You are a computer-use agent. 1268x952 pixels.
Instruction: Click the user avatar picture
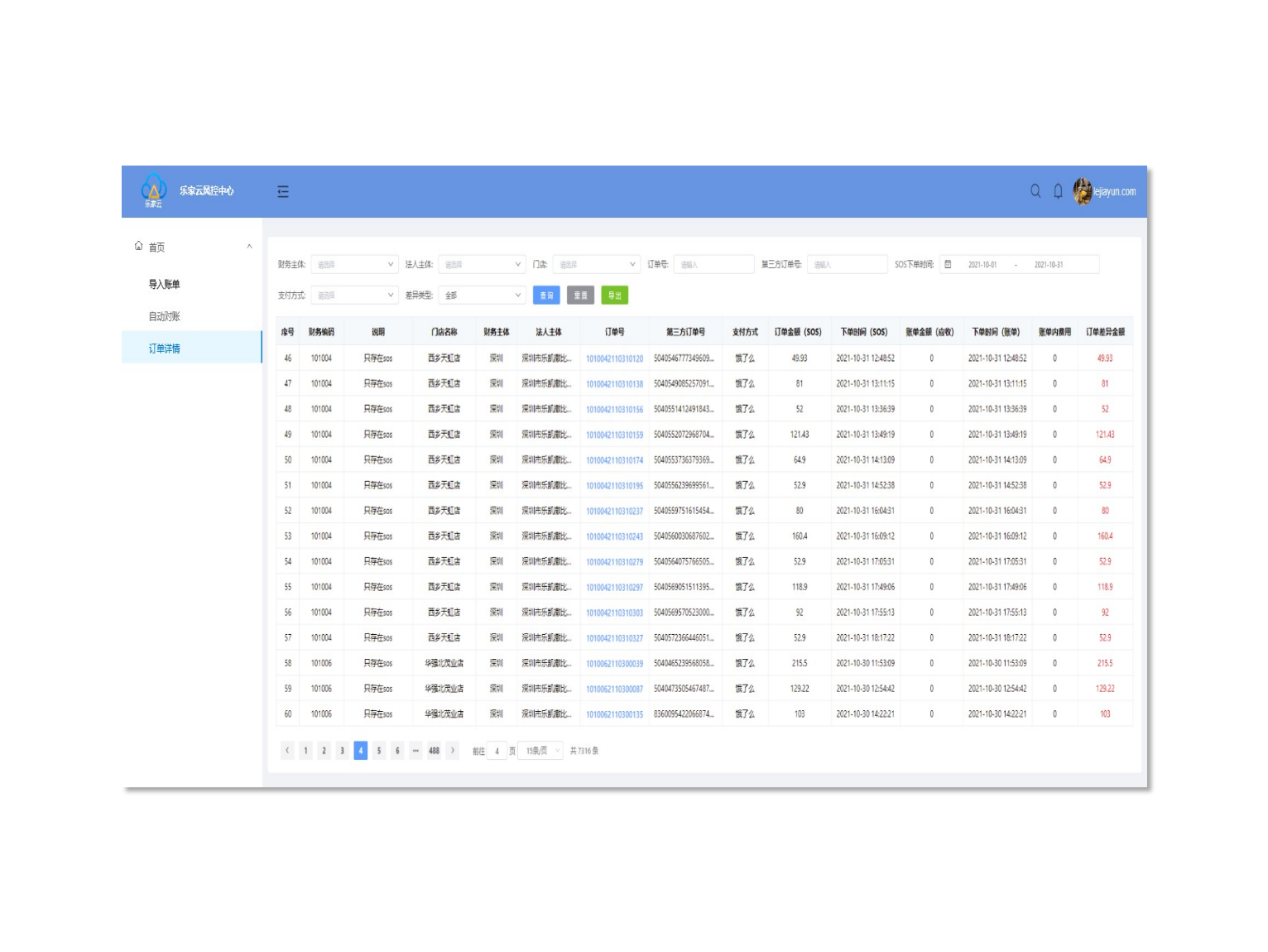1082,191
